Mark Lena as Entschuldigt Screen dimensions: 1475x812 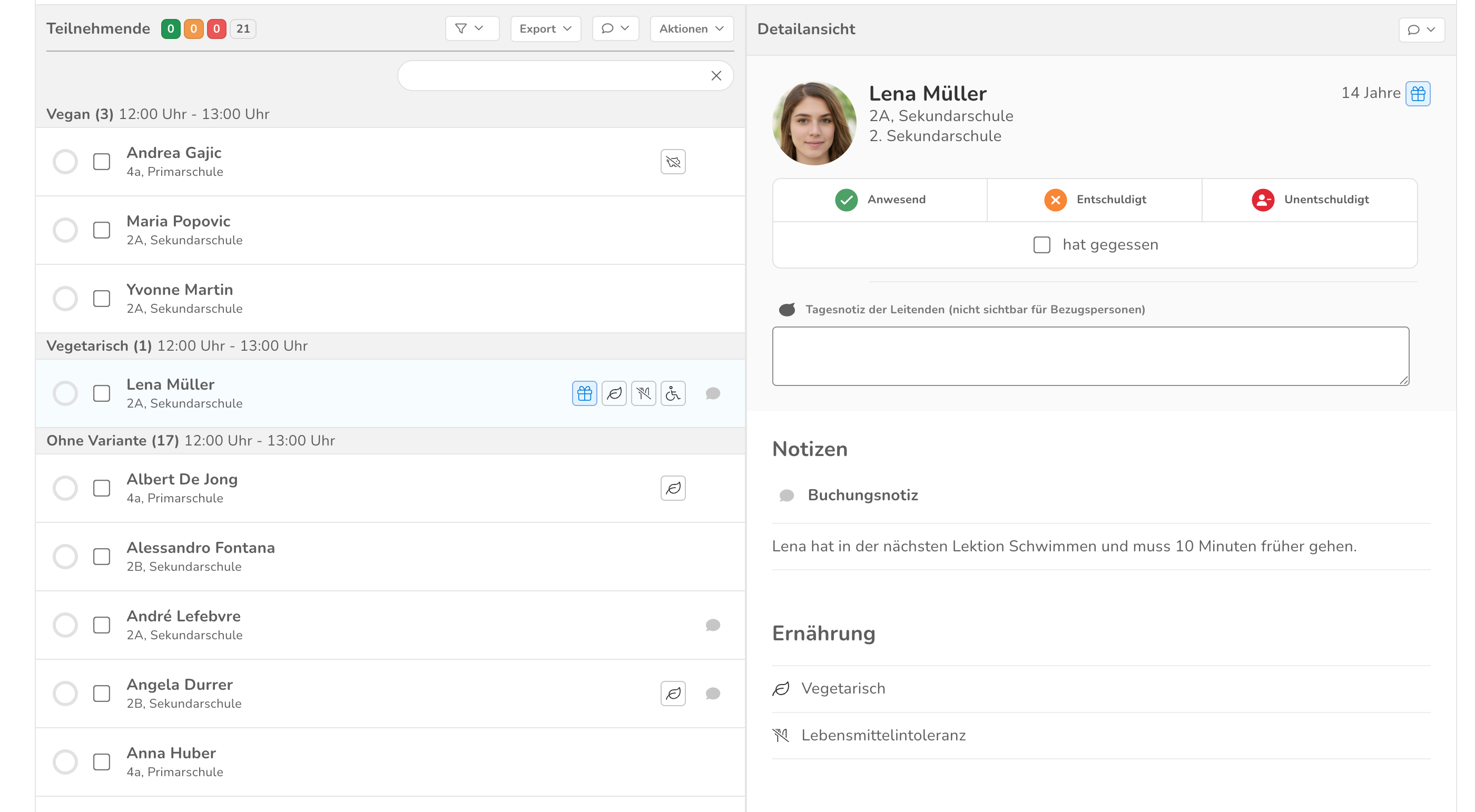point(1094,200)
